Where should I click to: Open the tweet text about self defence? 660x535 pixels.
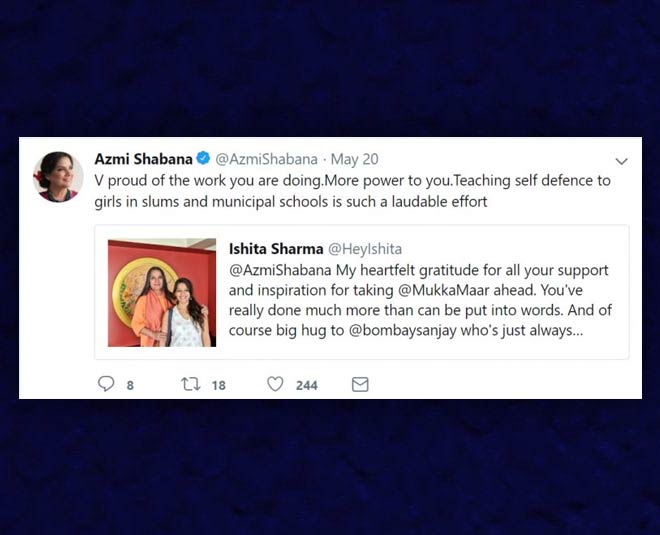pyautogui.click(x=352, y=191)
